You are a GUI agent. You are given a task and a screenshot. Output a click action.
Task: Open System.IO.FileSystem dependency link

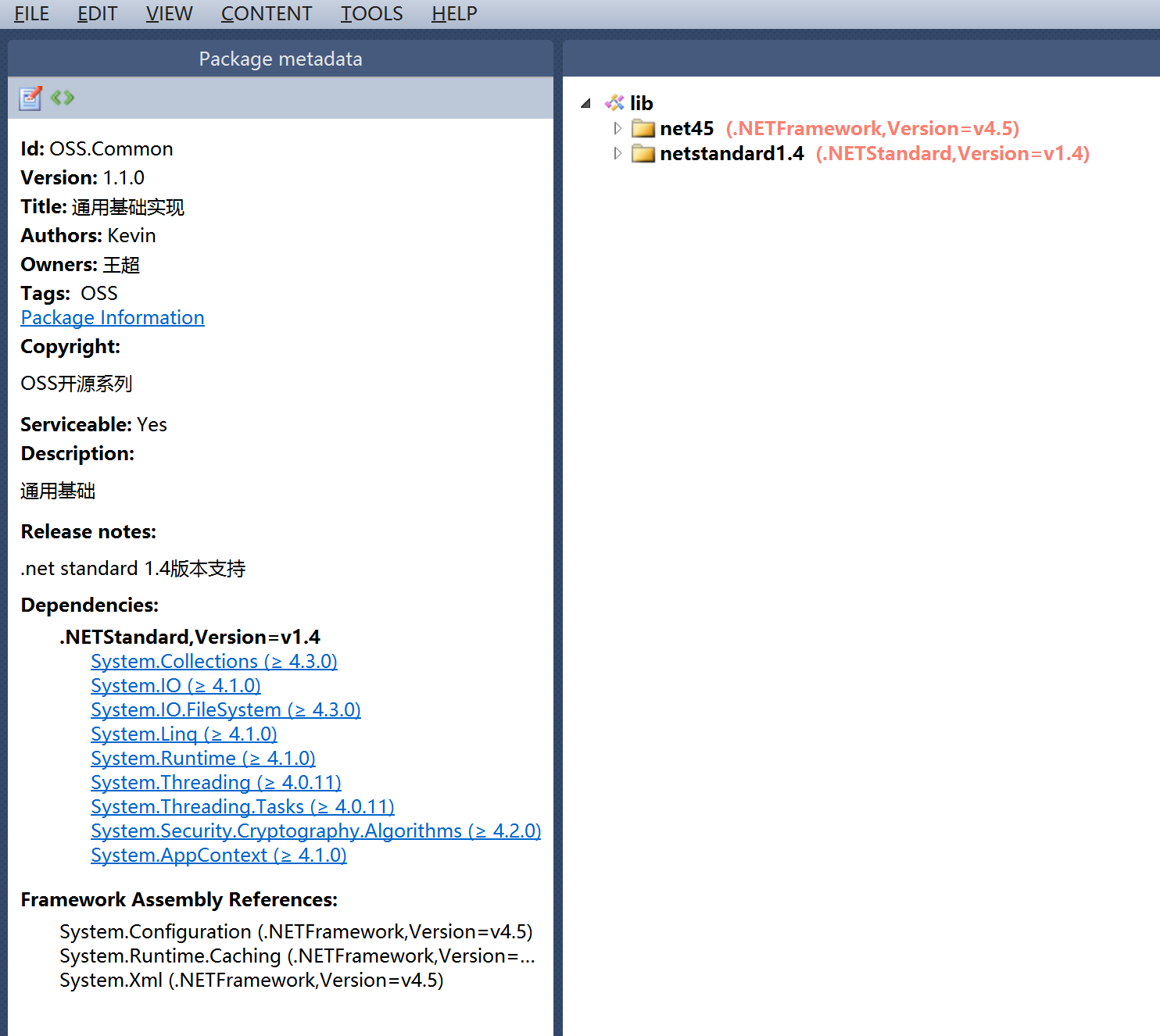226,710
